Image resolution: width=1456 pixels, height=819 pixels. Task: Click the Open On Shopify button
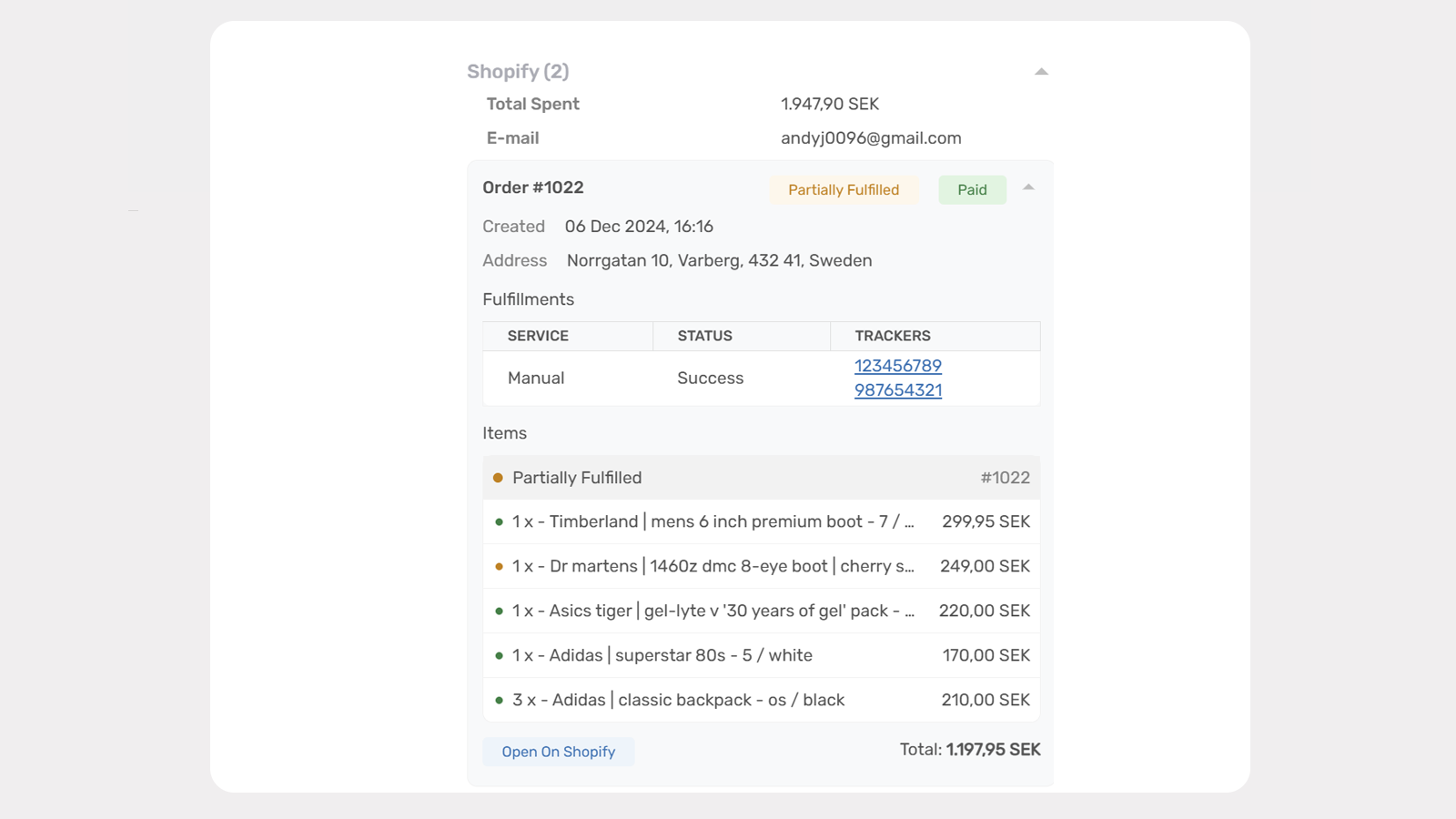coord(558,751)
